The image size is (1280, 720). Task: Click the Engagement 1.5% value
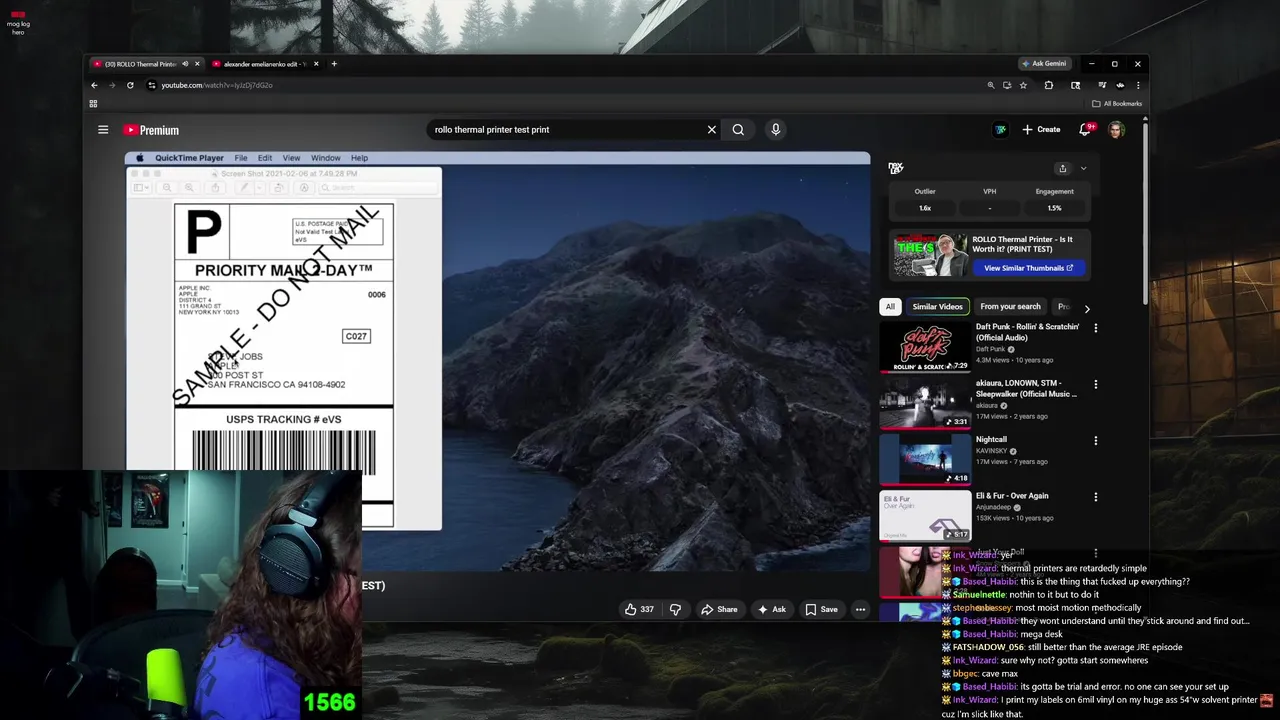(1054, 208)
